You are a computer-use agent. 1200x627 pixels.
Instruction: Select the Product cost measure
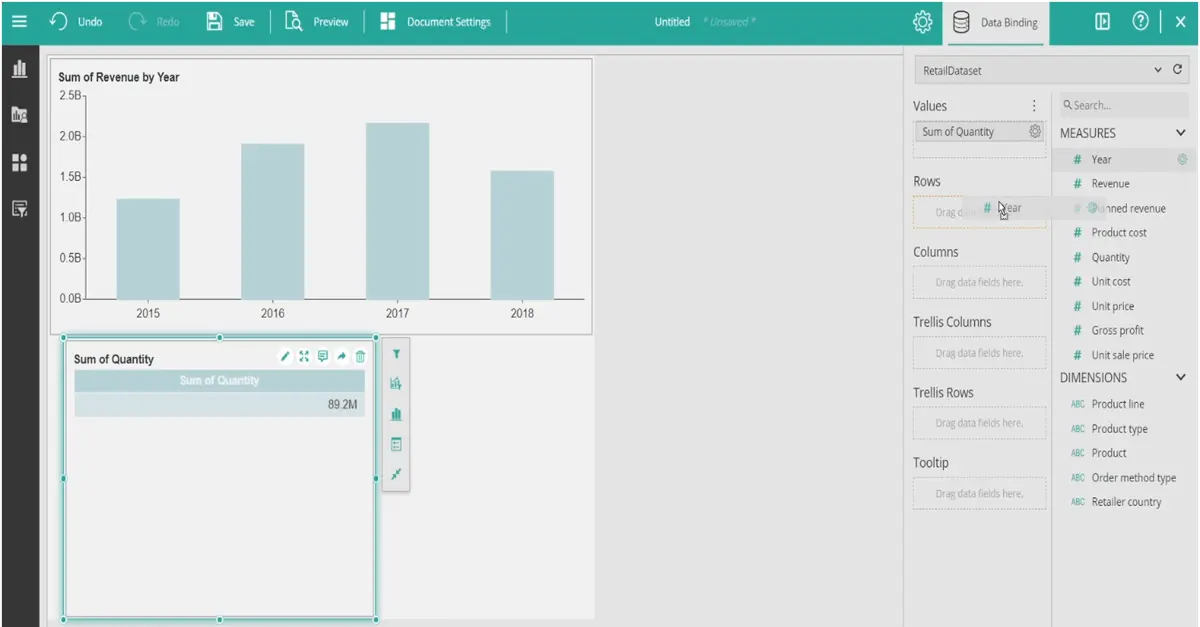click(x=1119, y=233)
